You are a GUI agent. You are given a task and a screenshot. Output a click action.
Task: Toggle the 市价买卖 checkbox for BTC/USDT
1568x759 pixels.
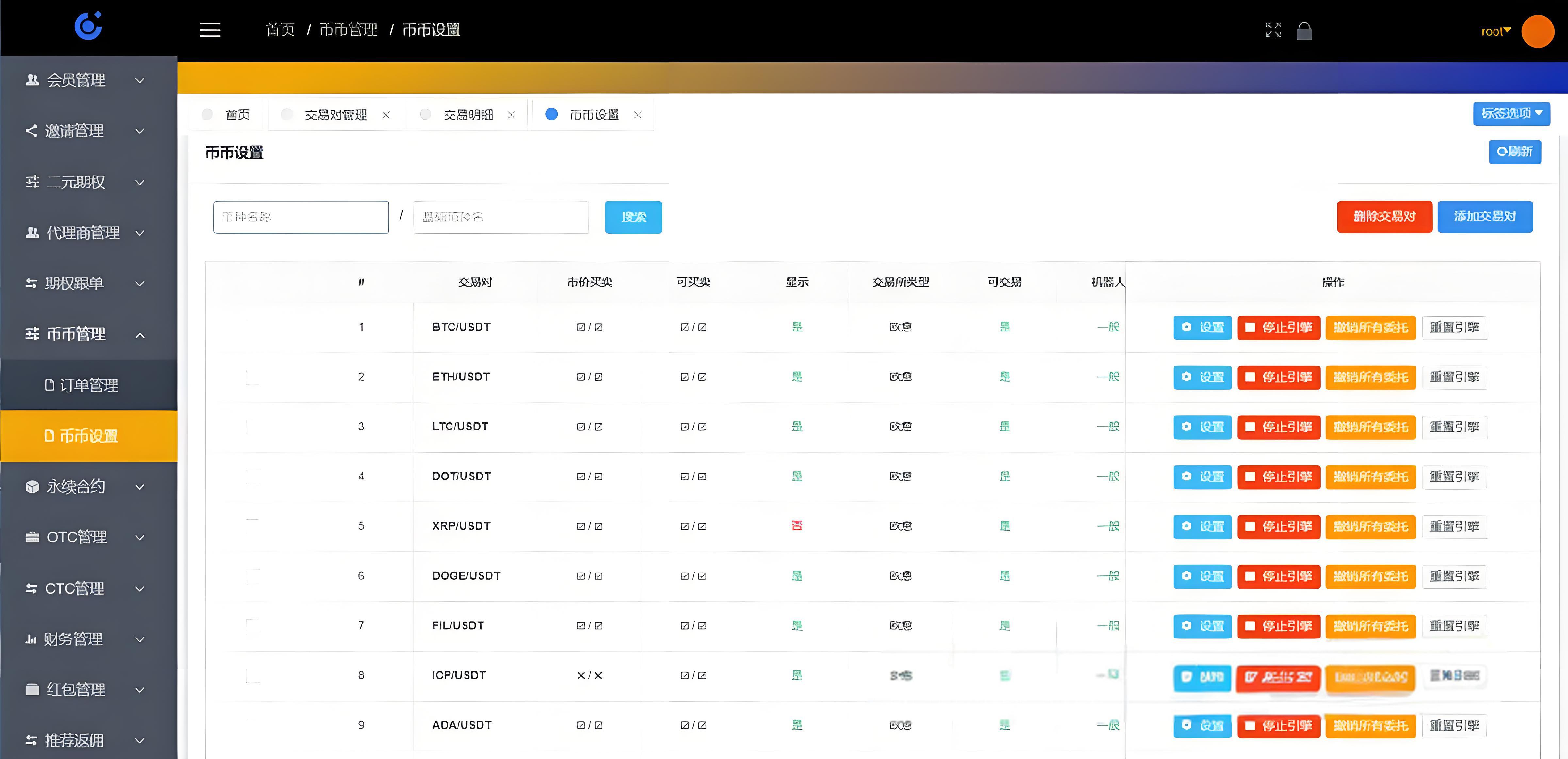pos(580,327)
